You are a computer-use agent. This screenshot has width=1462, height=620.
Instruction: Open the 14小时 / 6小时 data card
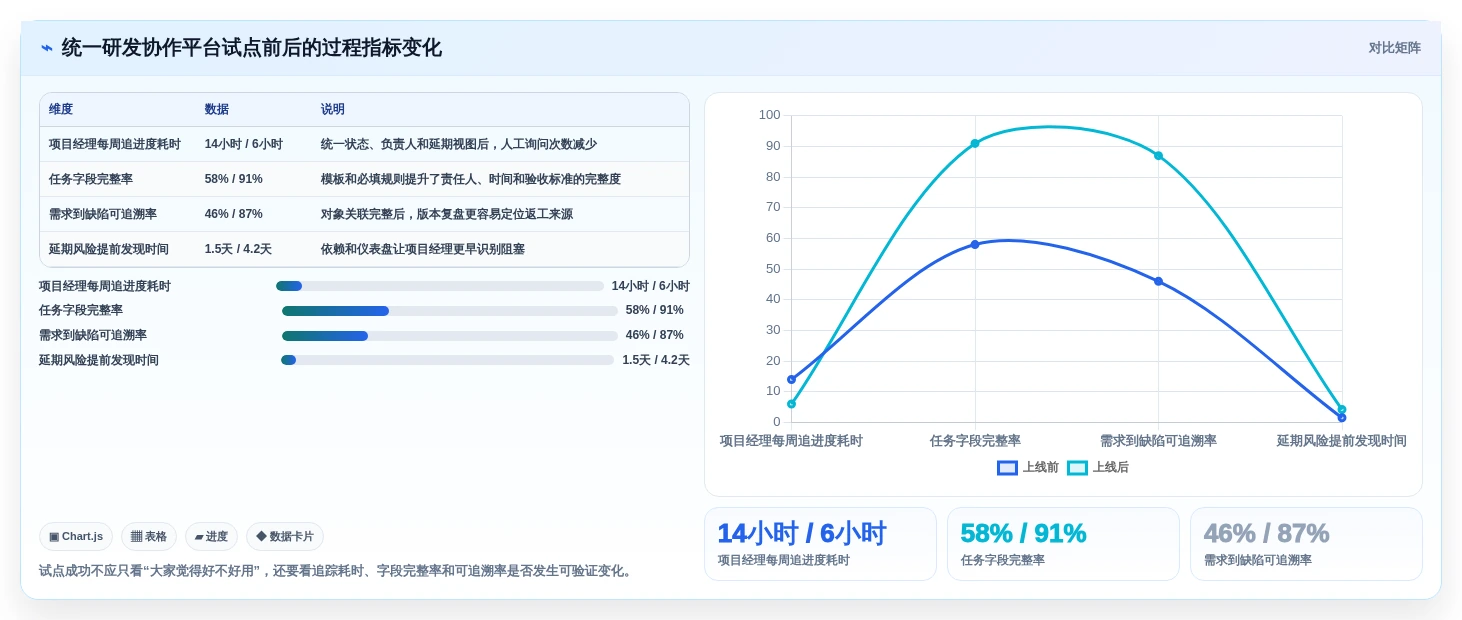point(820,544)
